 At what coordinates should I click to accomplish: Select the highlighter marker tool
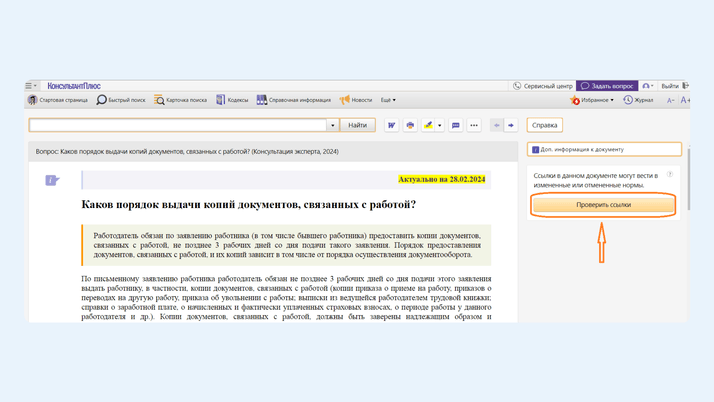click(x=428, y=126)
